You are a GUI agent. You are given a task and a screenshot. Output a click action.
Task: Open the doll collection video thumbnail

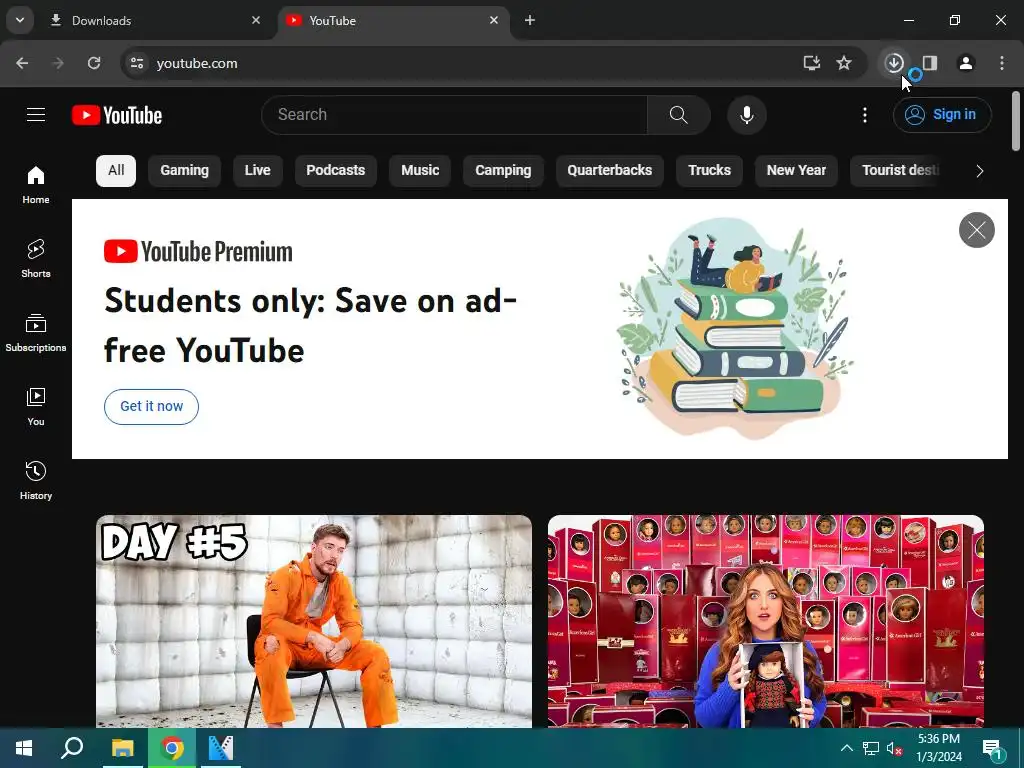point(765,621)
